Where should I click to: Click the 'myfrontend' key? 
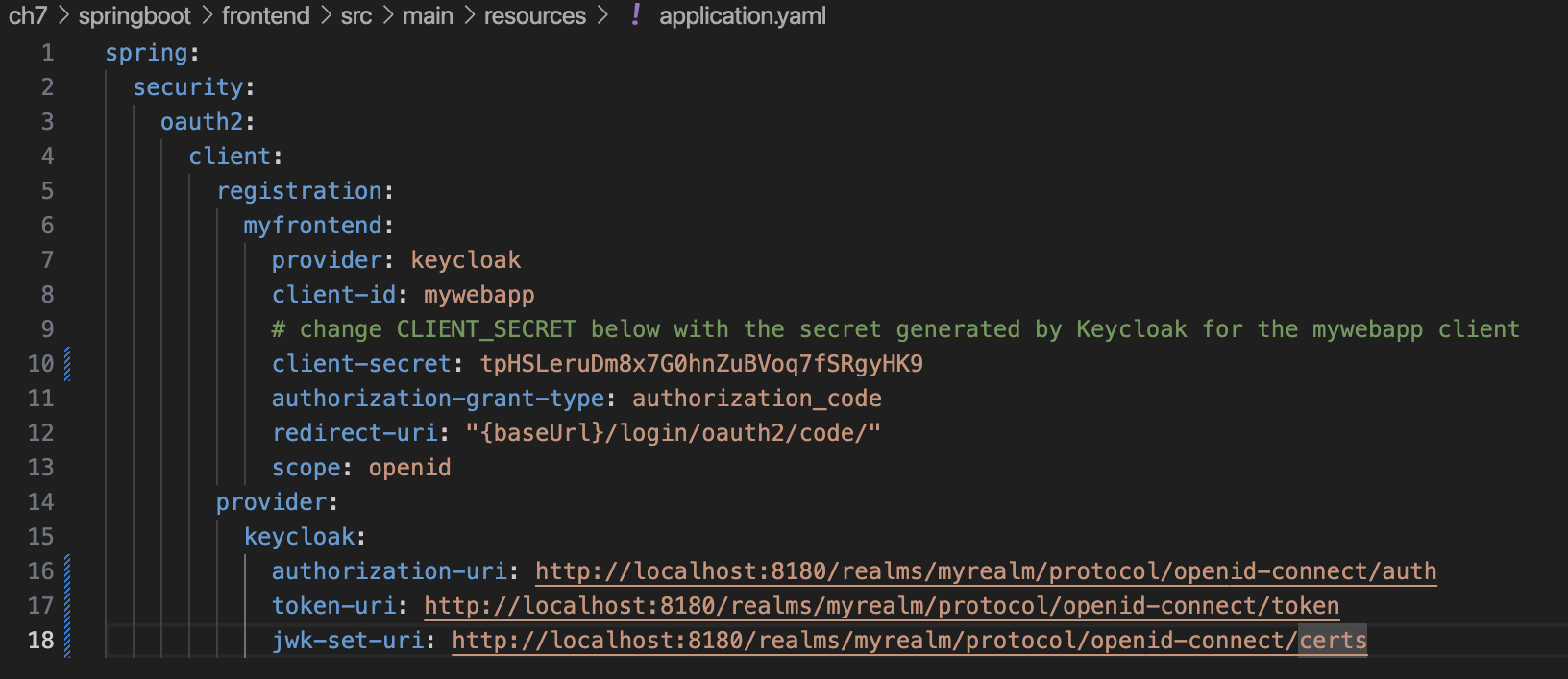(x=313, y=226)
